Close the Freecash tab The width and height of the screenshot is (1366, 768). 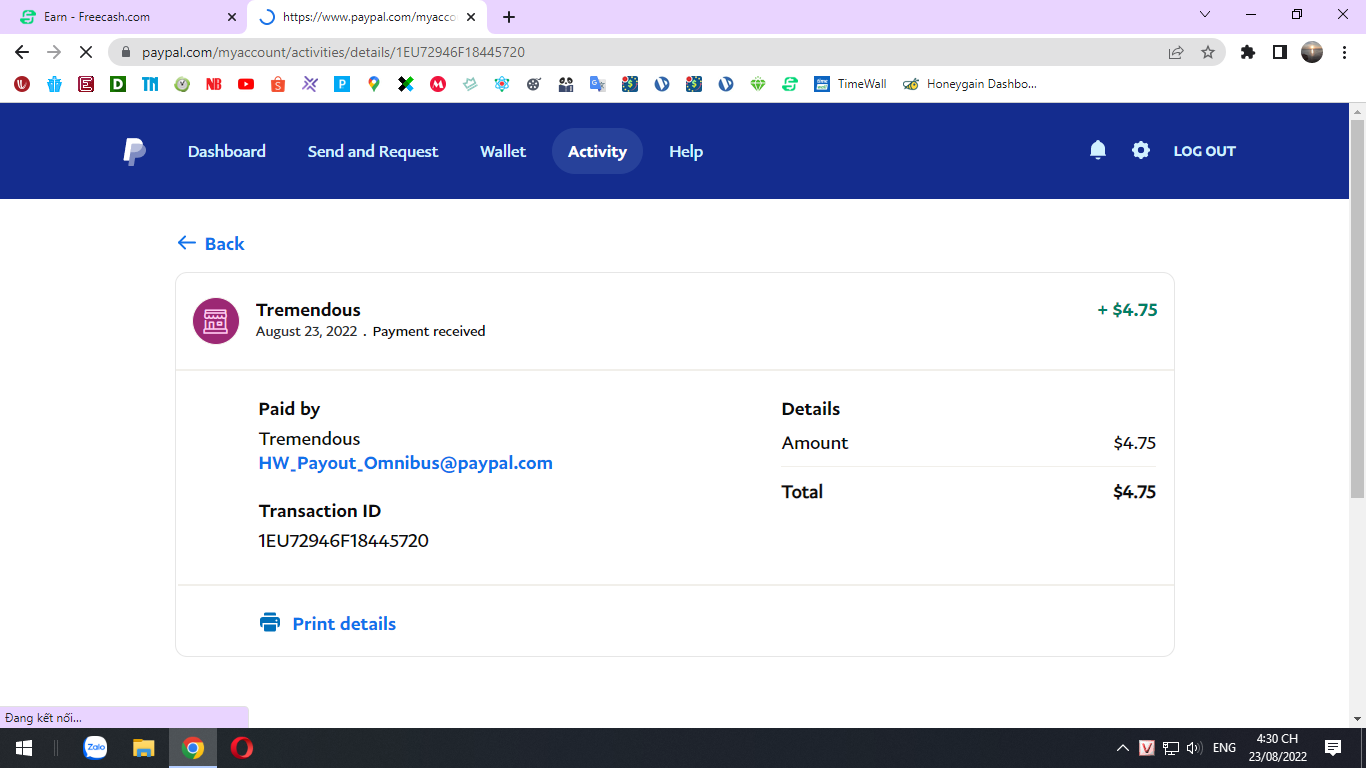tap(232, 17)
